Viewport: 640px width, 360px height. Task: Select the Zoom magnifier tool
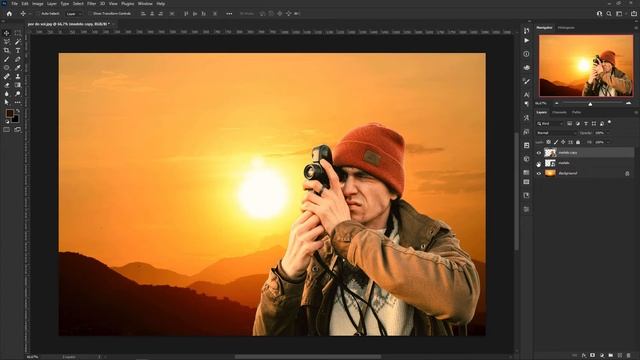pos(18,93)
